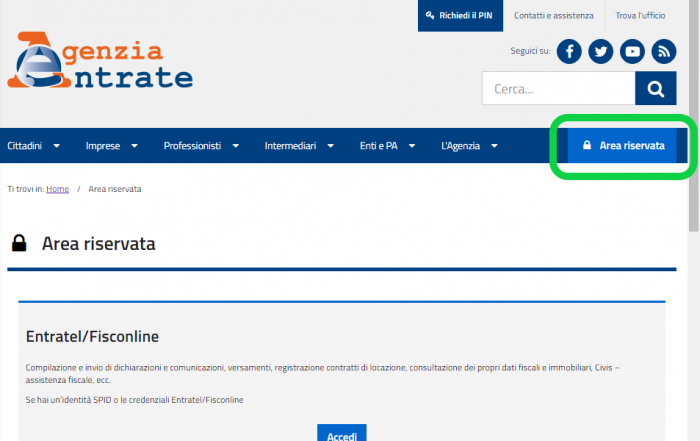
Task: Expand the Enti e PA menu arrow
Action: (x=412, y=146)
